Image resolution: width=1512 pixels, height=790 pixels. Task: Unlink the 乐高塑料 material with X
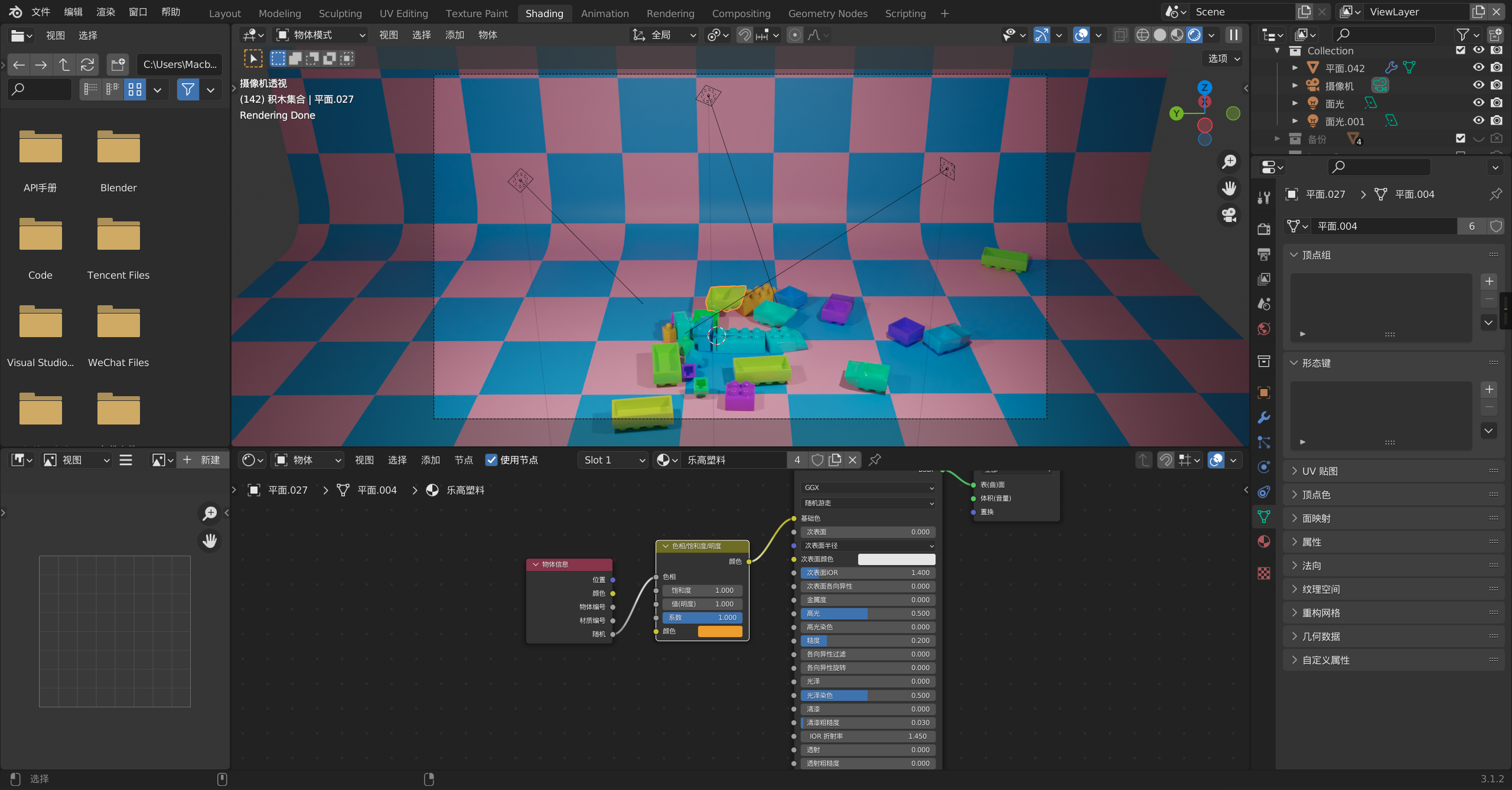tap(852, 460)
